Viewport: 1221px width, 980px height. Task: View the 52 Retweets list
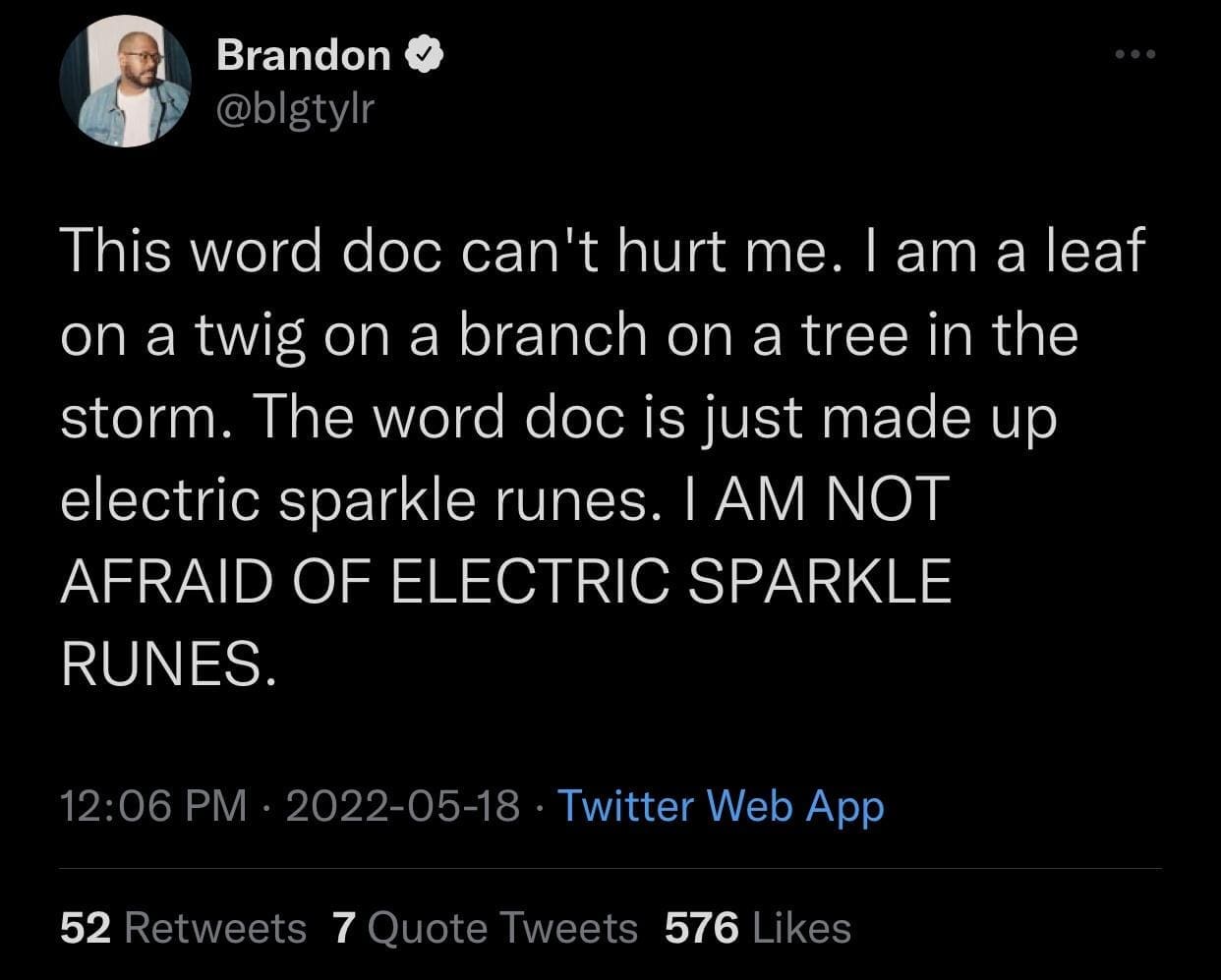(183, 927)
